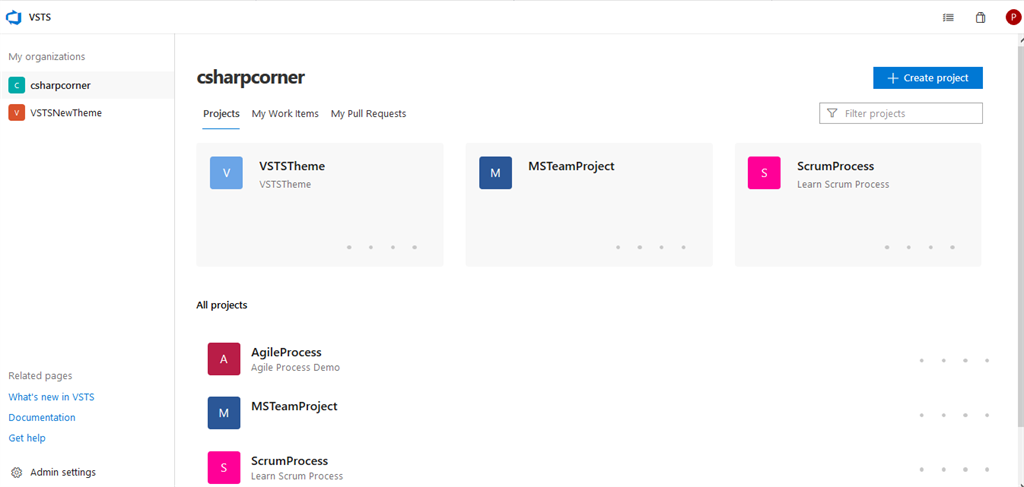Click the VSTS logo icon
The width and height of the screenshot is (1024, 487).
[14, 16]
